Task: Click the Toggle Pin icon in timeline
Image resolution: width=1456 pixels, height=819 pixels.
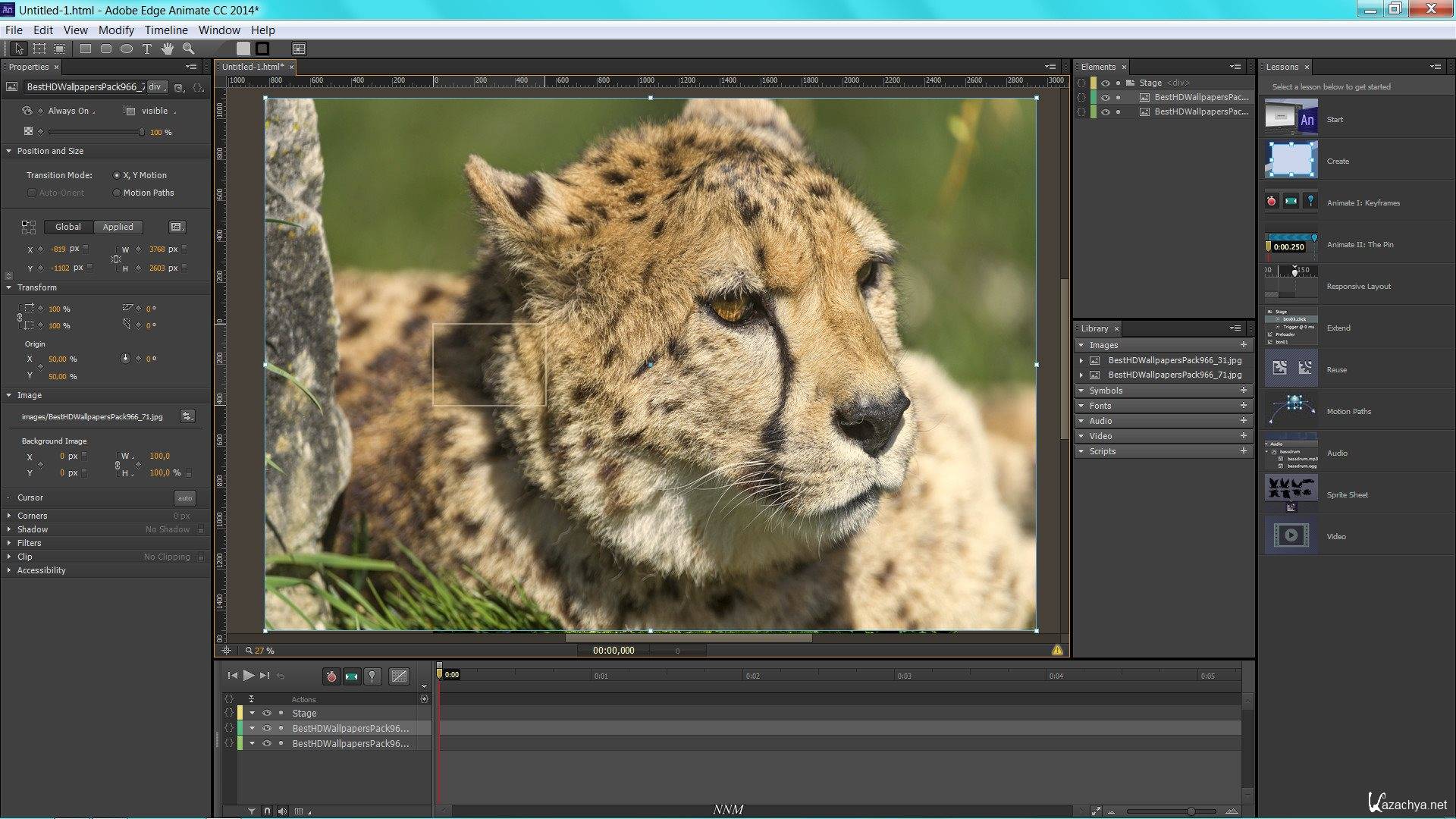Action: point(374,676)
